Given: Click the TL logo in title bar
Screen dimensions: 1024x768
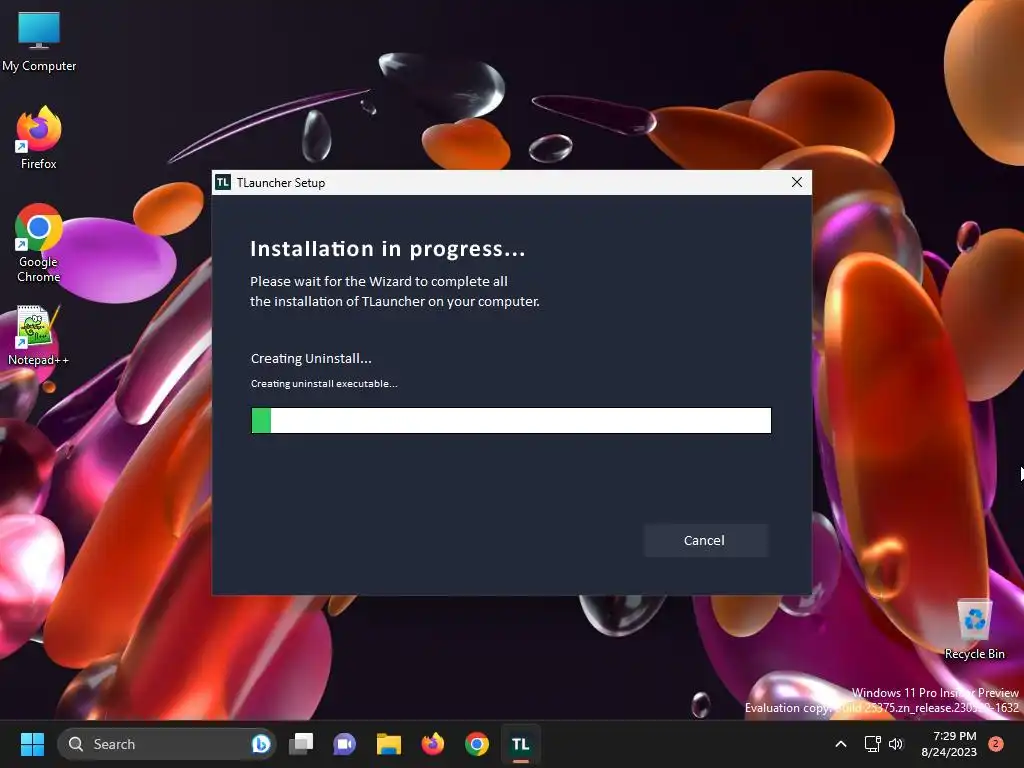Looking at the screenshot, I should 223,182.
